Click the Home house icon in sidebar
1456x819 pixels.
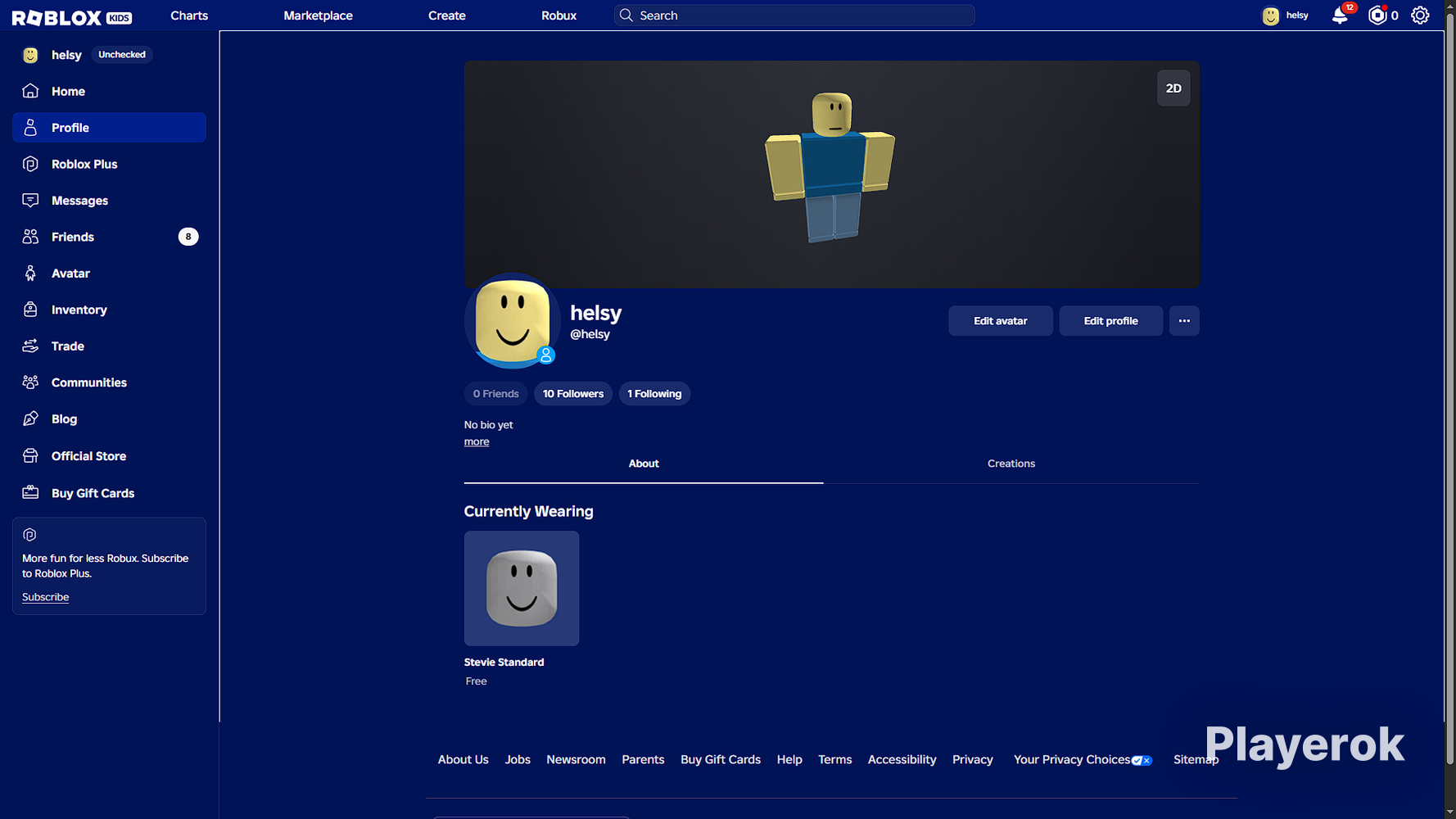coord(30,91)
